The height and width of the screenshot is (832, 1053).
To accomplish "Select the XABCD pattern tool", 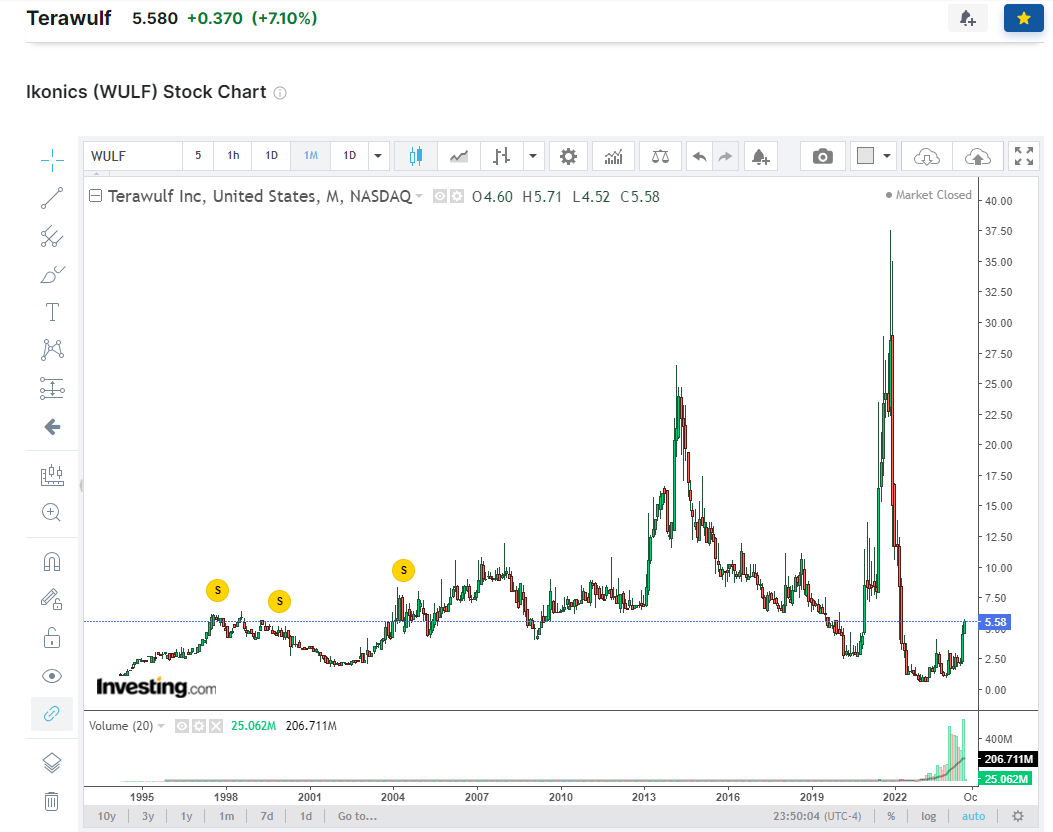I will [x=52, y=350].
